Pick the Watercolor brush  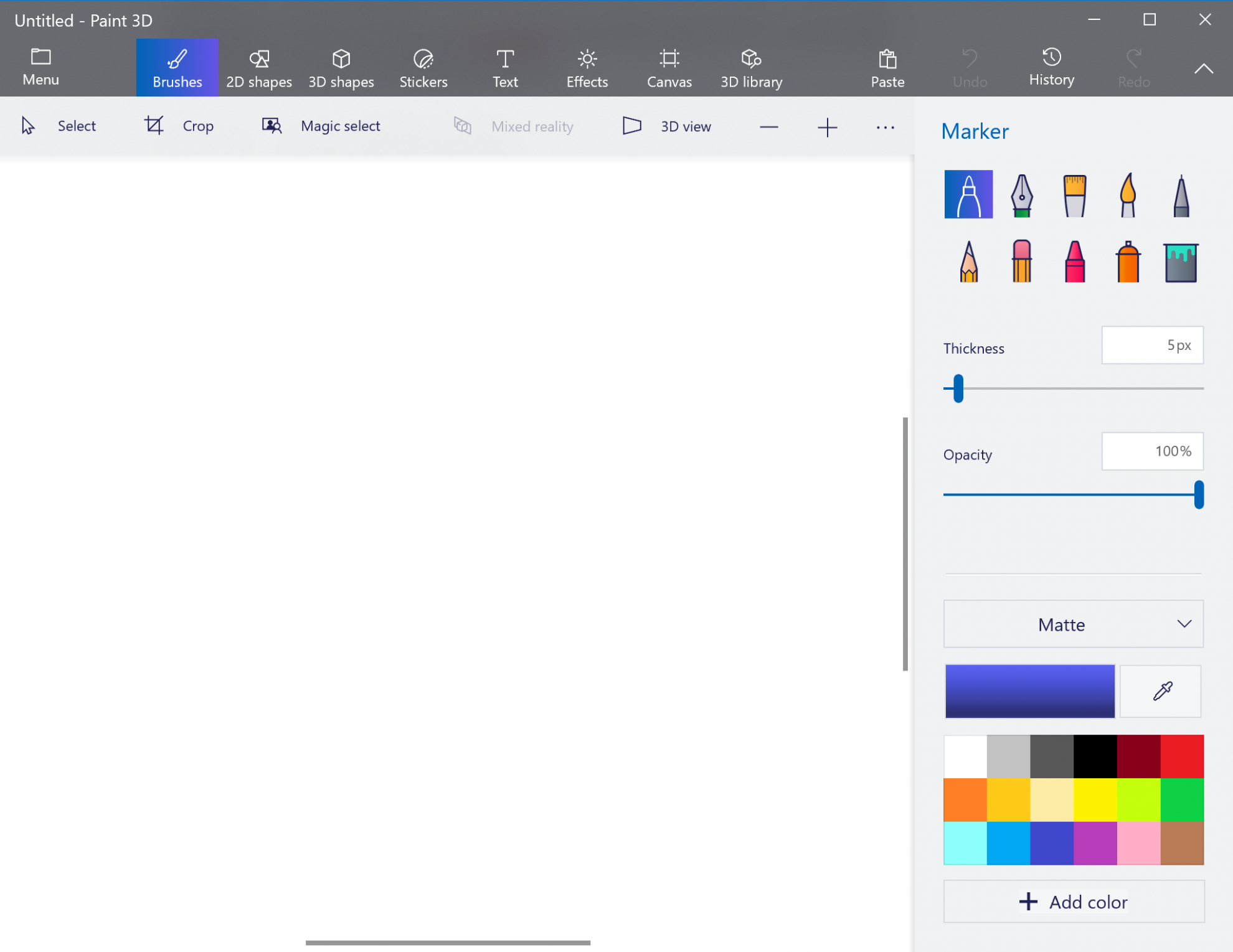(1127, 194)
